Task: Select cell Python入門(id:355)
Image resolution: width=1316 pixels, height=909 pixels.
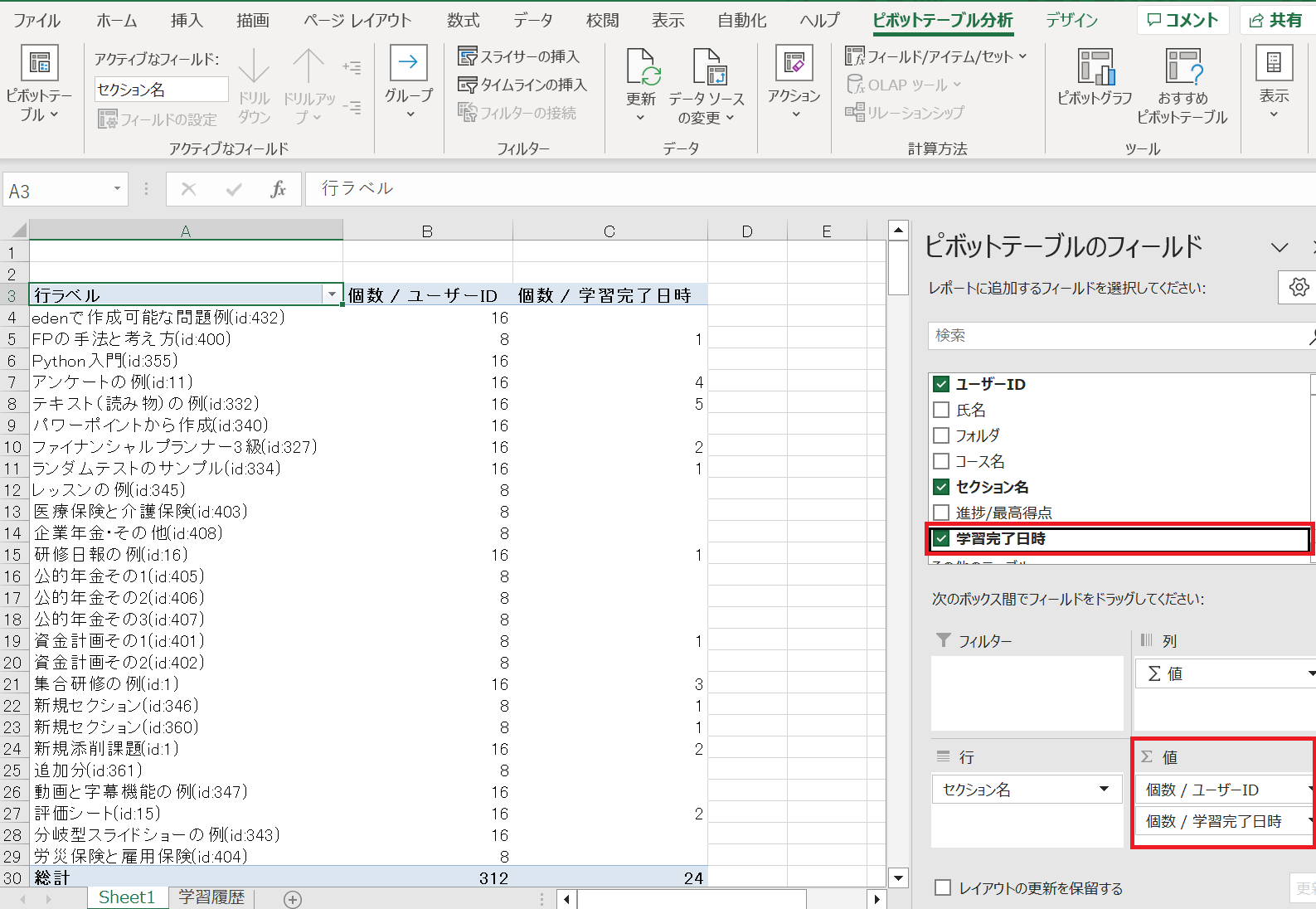Action: click(186, 361)
